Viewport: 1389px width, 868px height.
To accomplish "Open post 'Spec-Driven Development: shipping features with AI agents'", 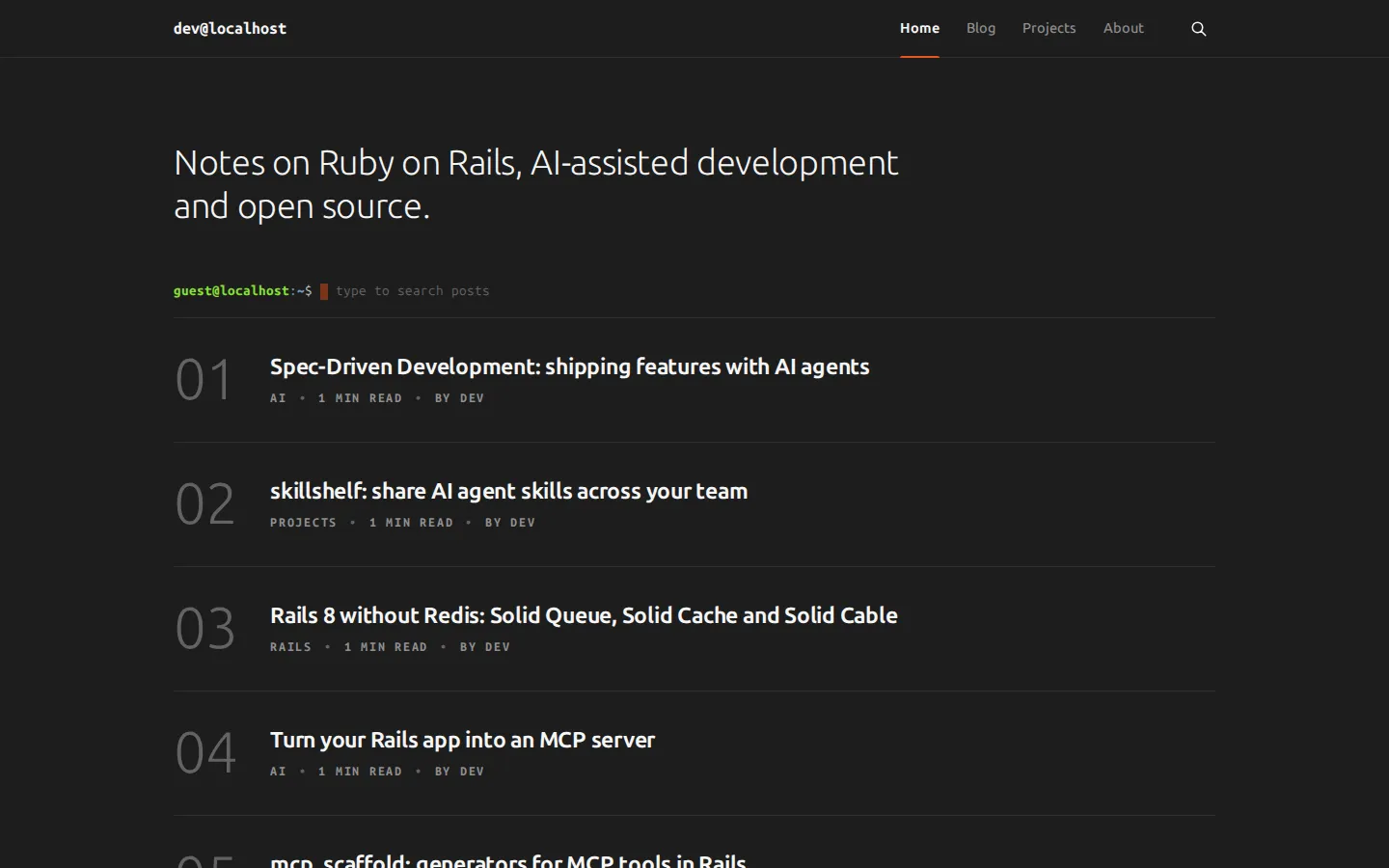I will click(569, 366).
